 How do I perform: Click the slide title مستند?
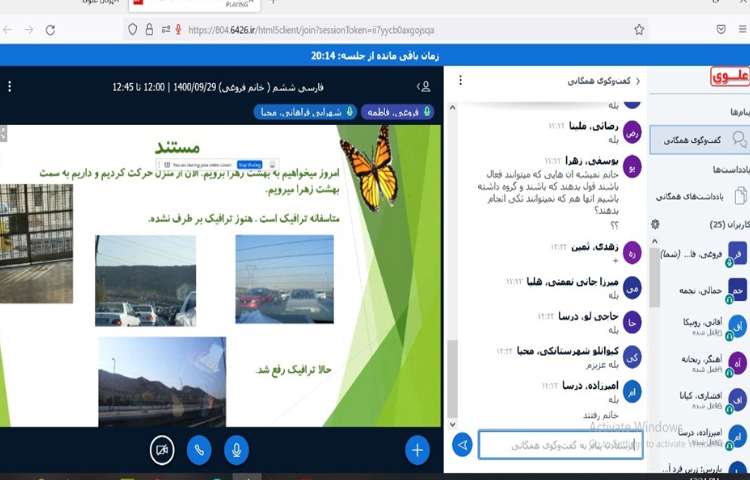177,147
